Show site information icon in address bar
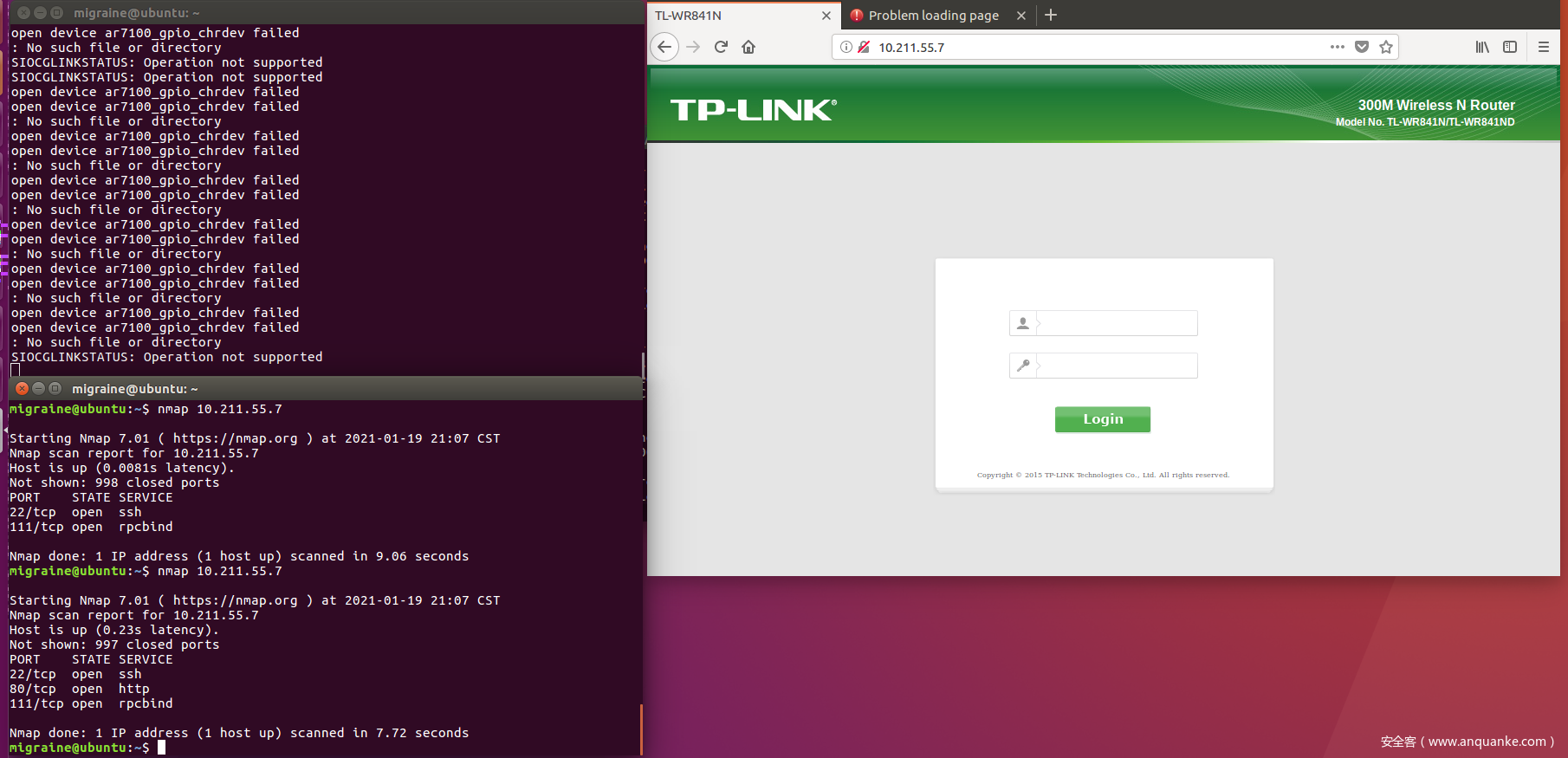This screenshot has height=758, width=1568. click(x=846, y=47)
